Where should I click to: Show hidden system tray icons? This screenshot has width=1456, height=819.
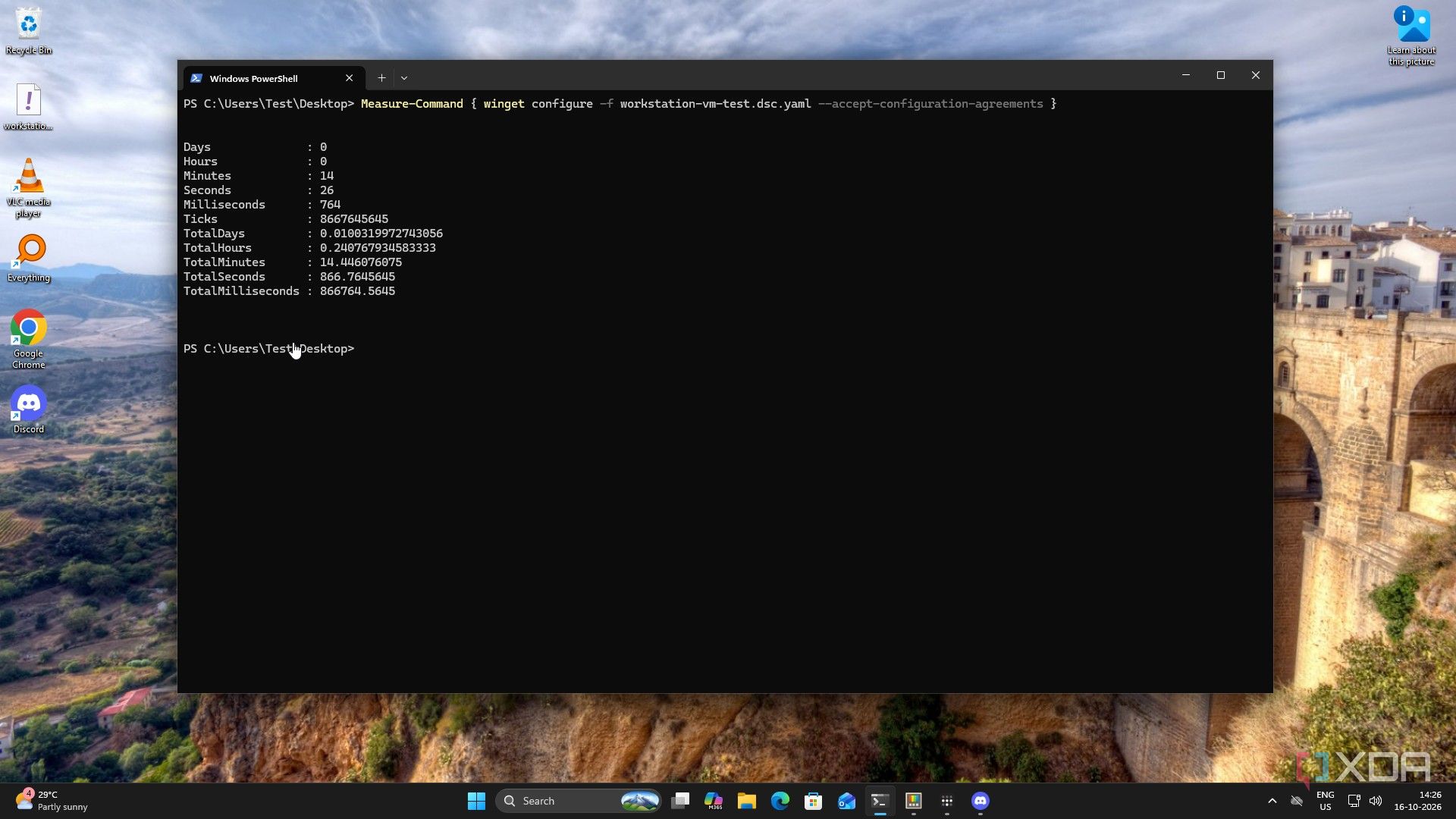click(x=1272, y=801)
